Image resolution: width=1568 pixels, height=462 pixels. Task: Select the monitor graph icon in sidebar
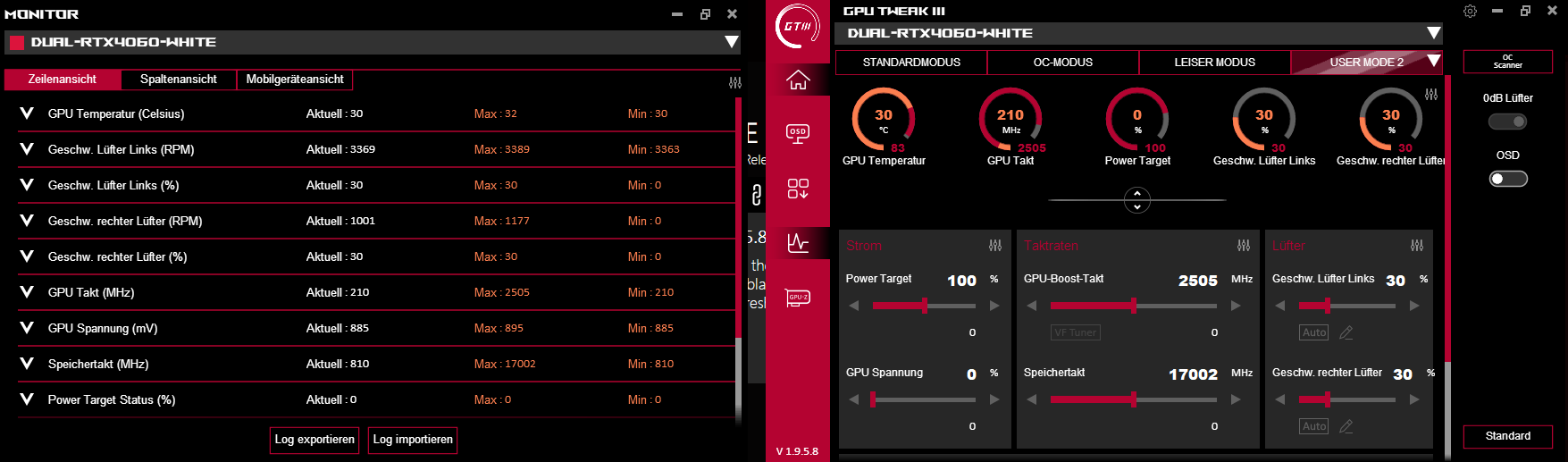(x=798, y=242)
